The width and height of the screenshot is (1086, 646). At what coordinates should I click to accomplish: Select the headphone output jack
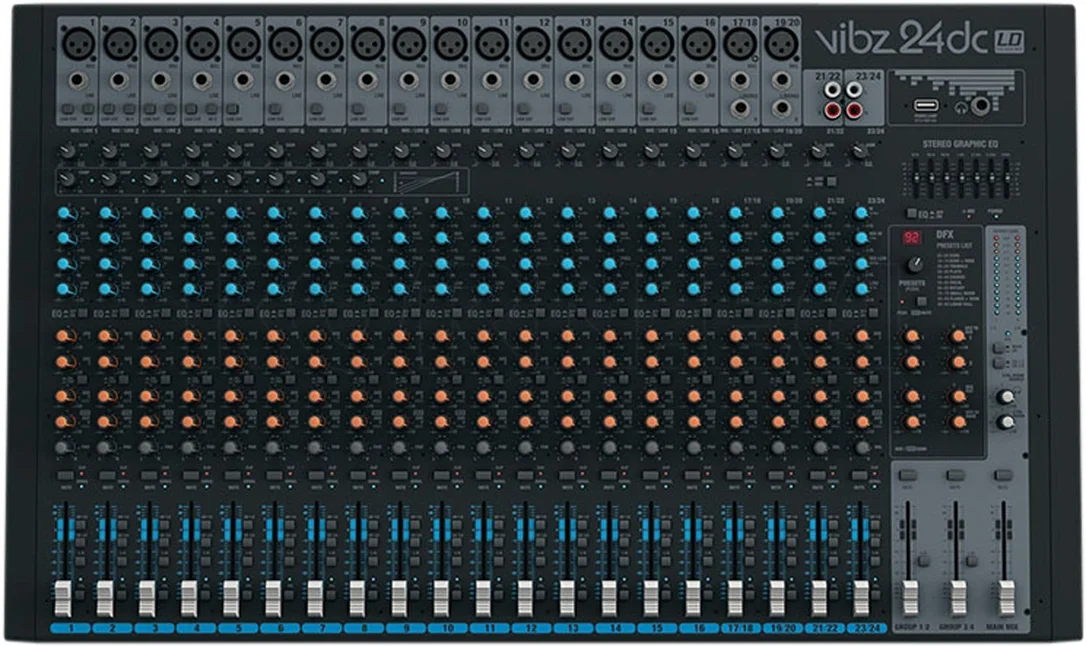[980, 106]
